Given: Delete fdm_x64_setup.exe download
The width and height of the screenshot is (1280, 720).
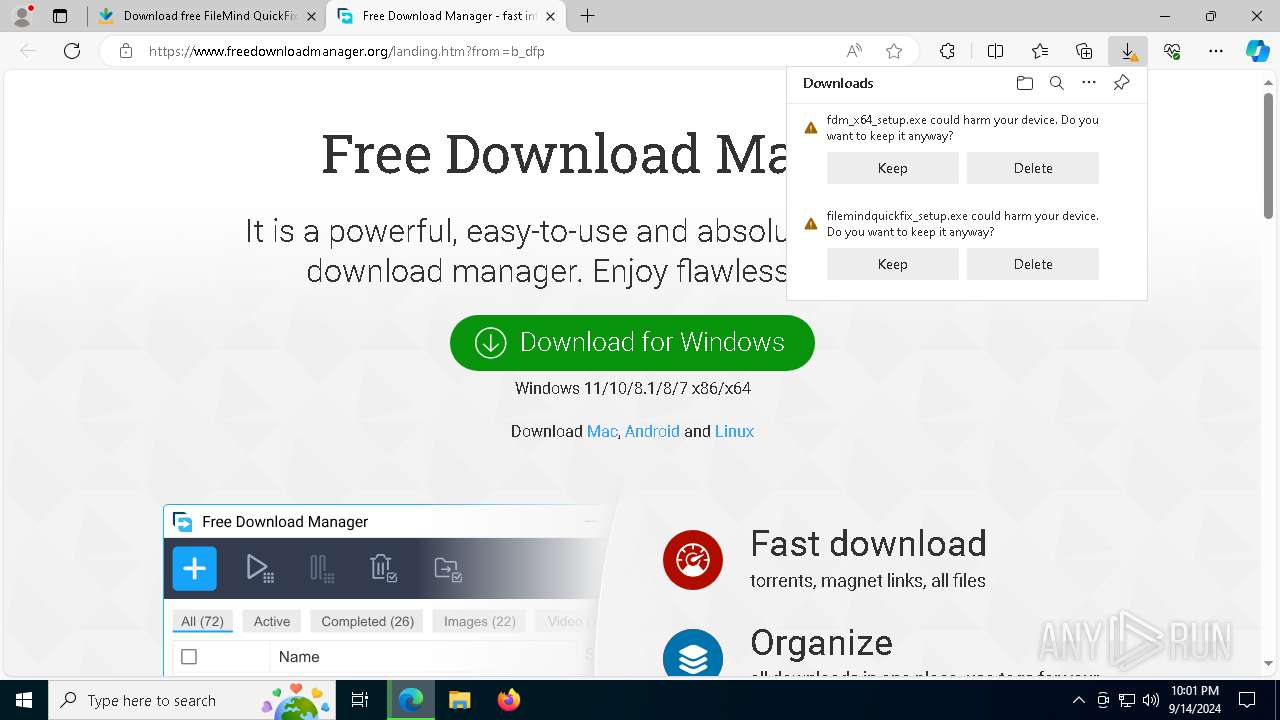Looking at the screenshot, I should tap(1033, 168).
